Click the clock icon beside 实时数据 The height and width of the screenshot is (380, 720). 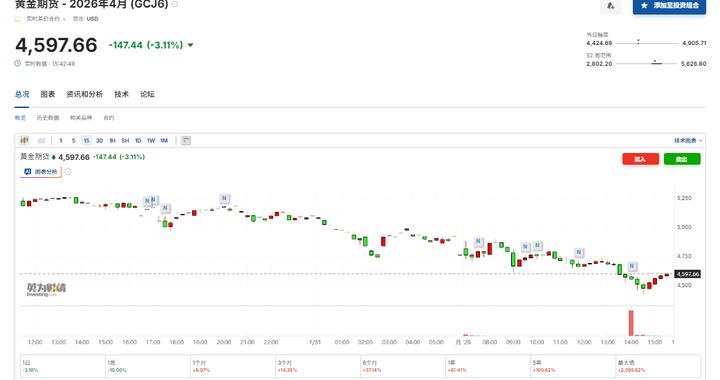[17, 63]
